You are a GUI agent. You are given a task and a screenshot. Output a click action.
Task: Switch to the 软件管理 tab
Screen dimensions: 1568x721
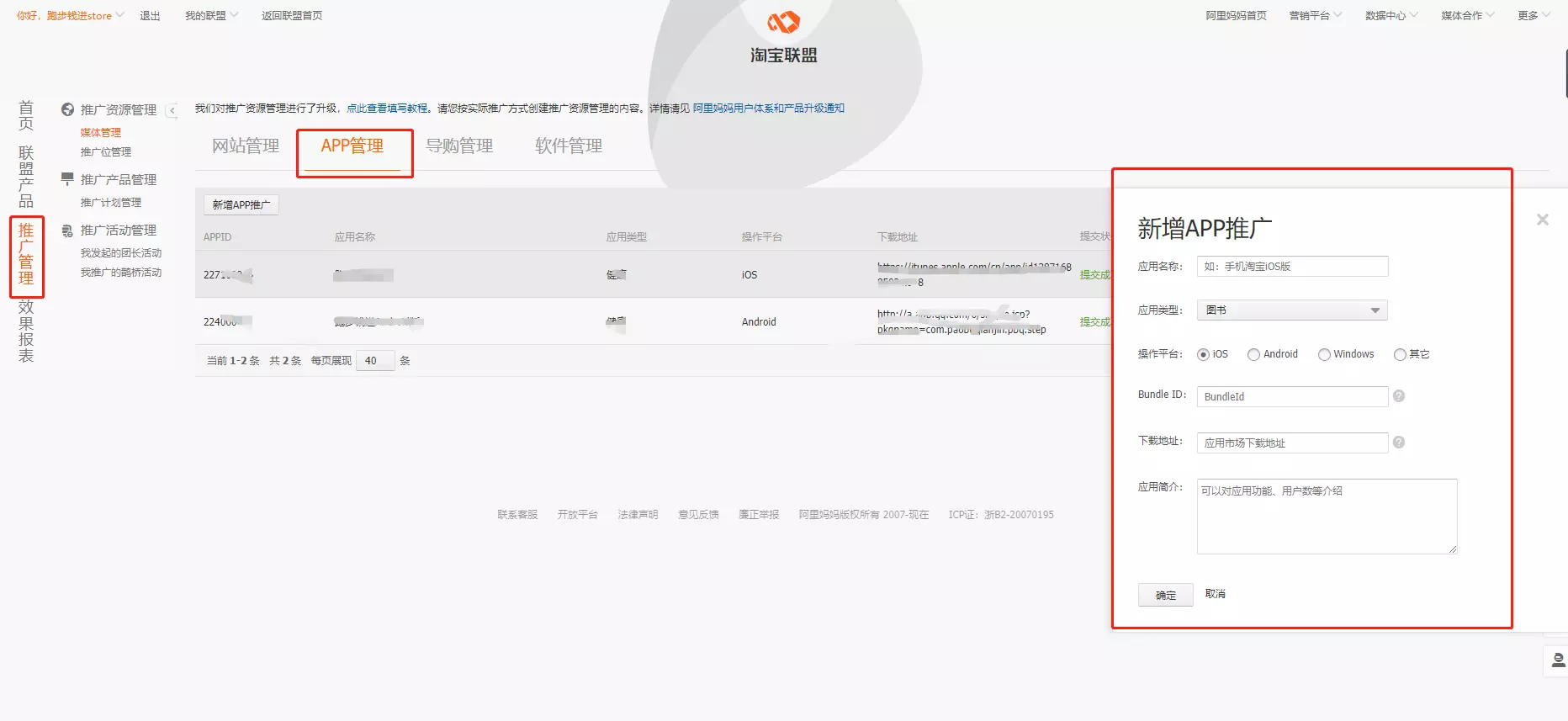click(x=569, y=146)
